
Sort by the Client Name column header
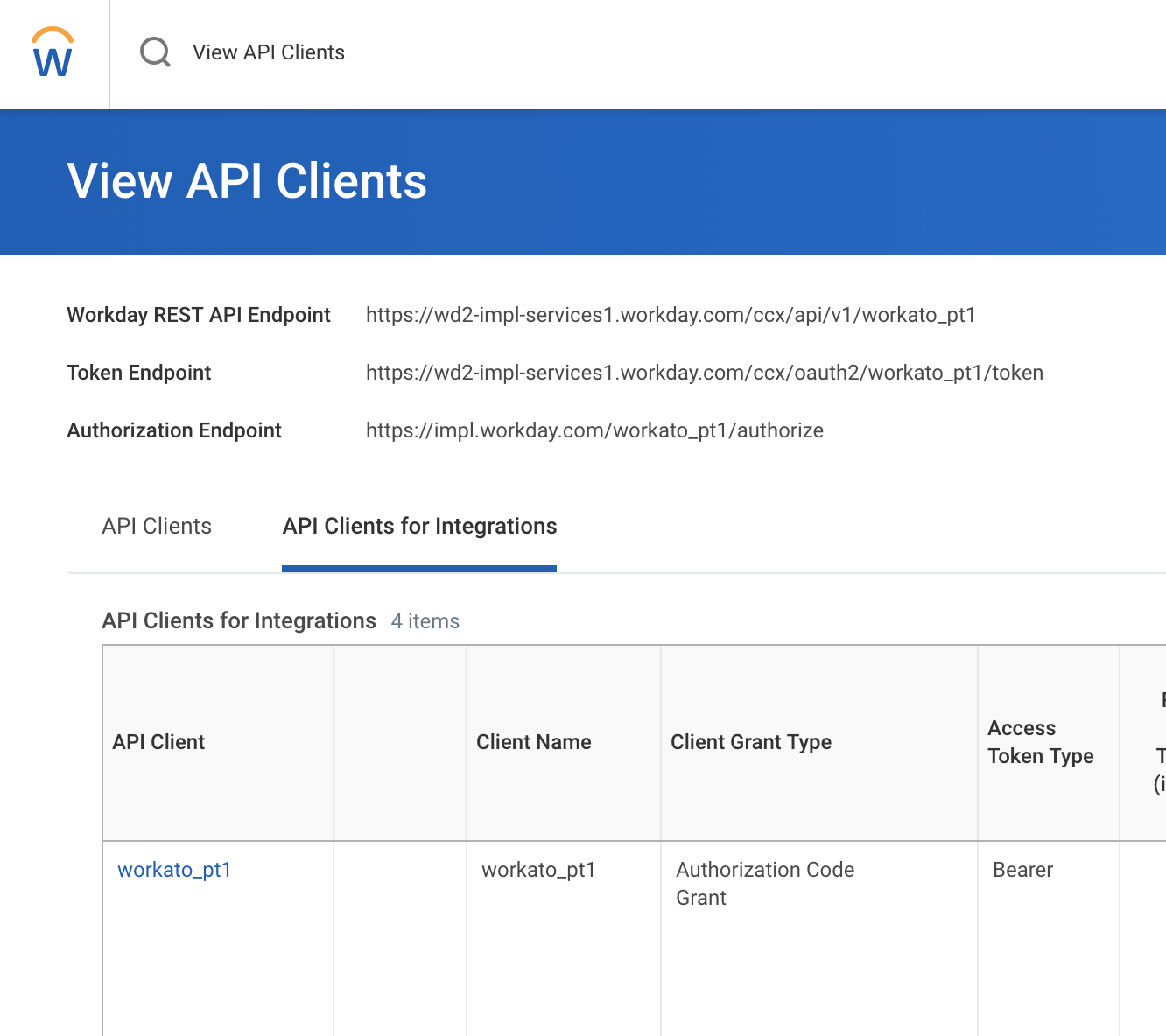[x=533, y=741]
